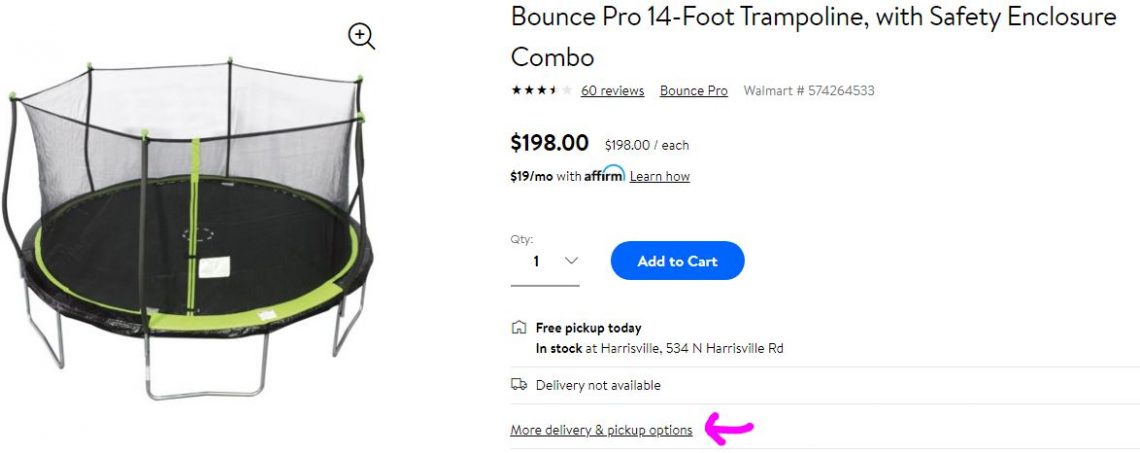Click the Affirm logo
This screenshot has width=1140, height=453.
coord(605,175)
